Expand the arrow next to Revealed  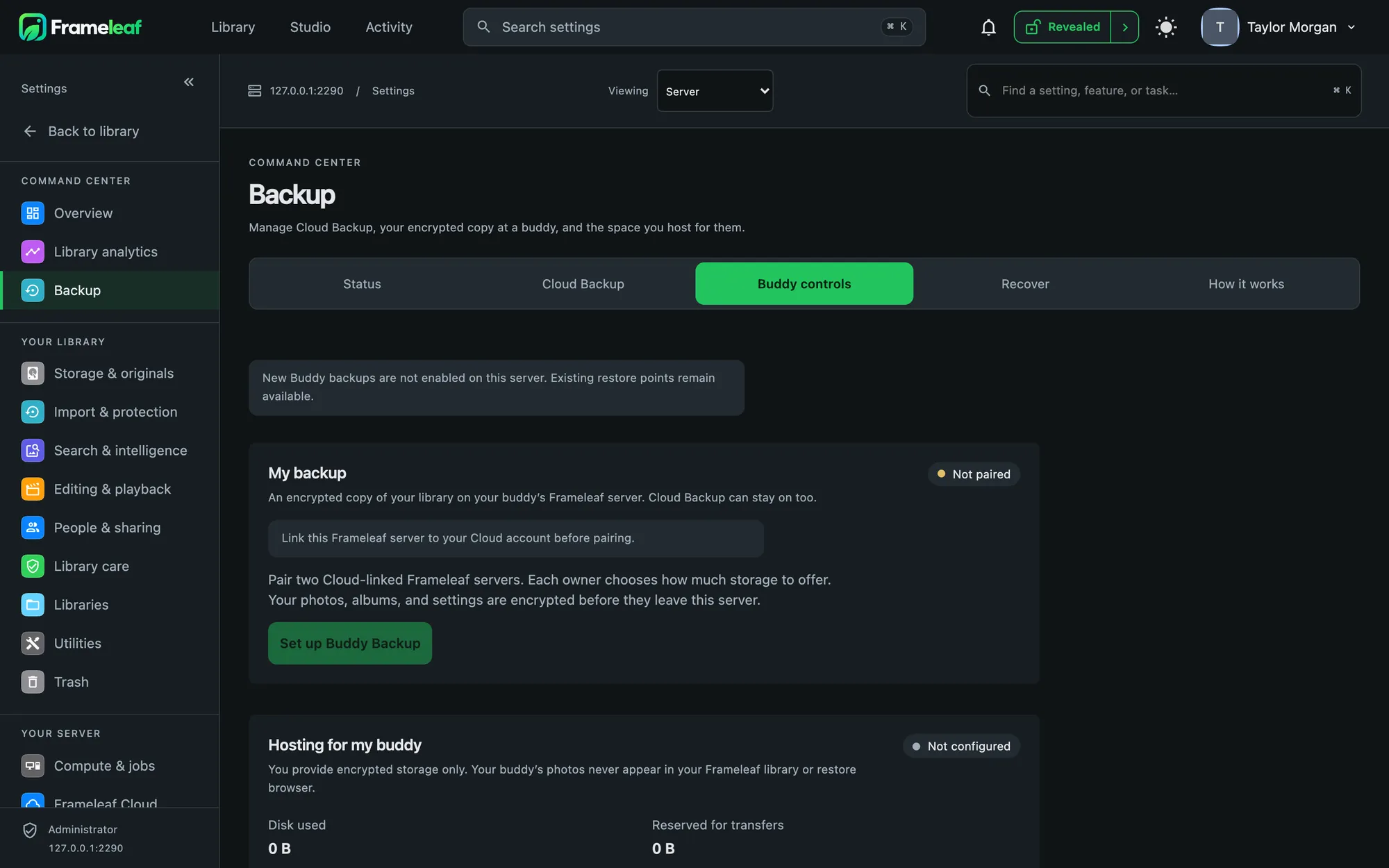tap(1125, 27)
